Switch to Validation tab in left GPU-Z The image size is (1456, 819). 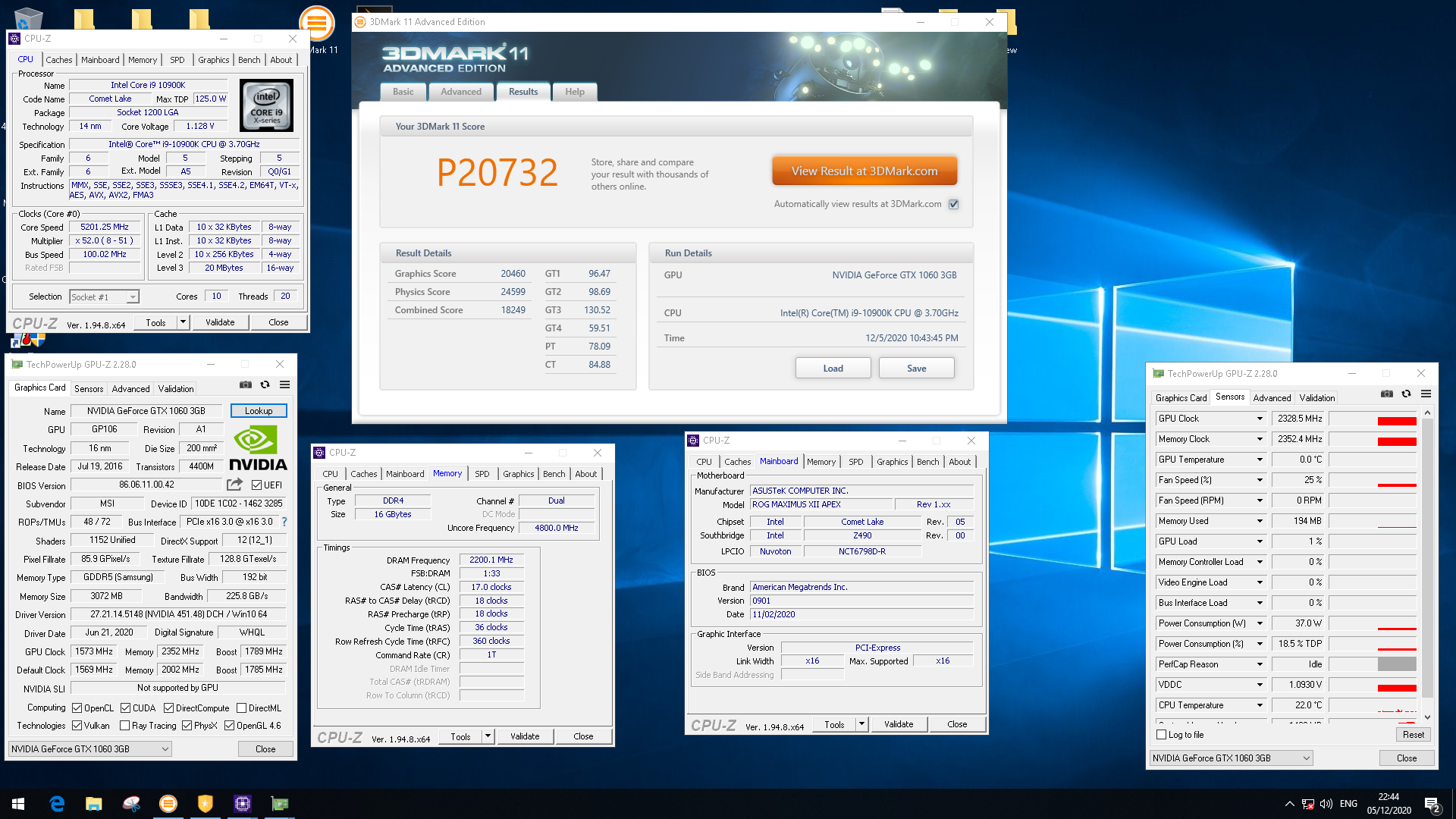[x=176, y=389]
